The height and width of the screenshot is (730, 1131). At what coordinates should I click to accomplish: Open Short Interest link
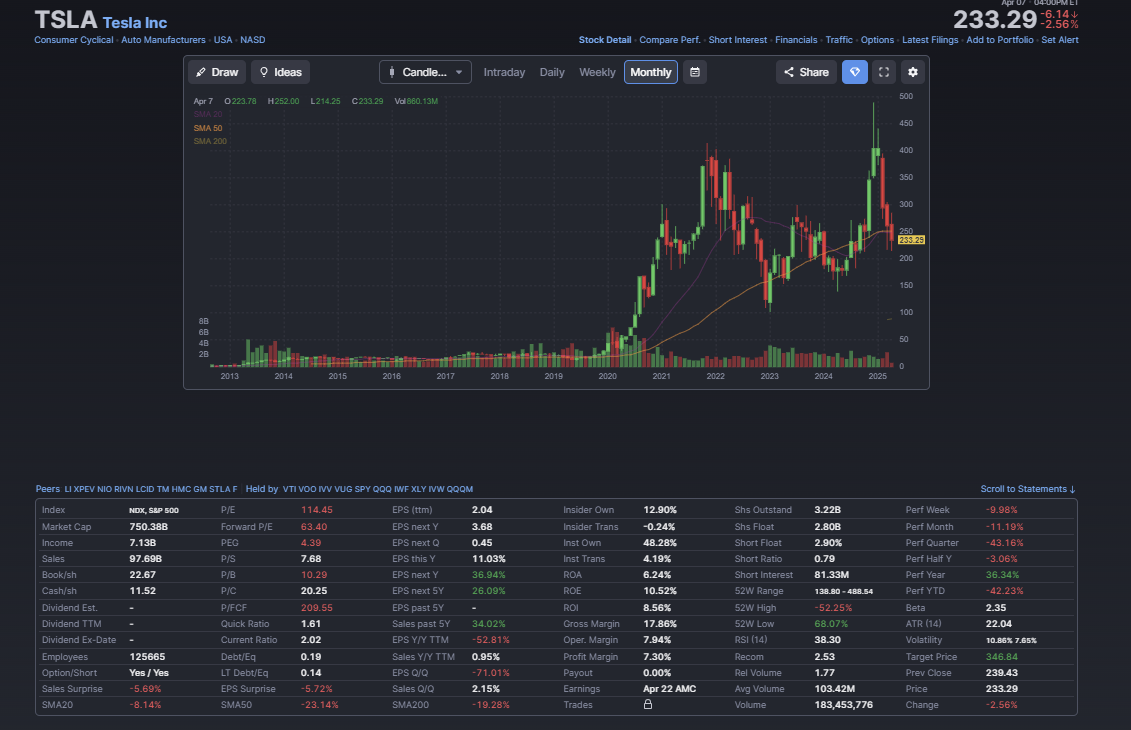[737, 40]
